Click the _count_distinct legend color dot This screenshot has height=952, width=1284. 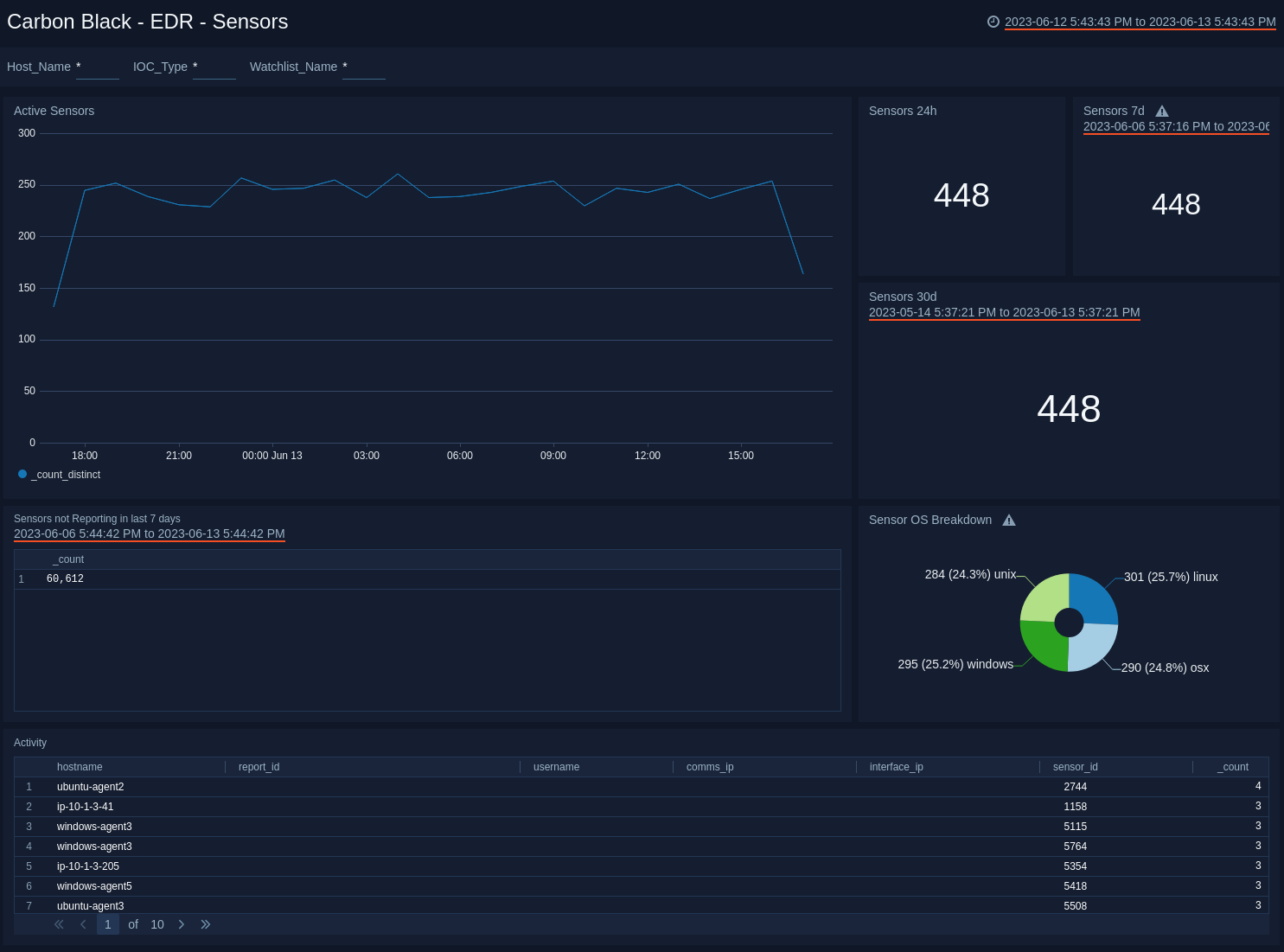[22, 474]
